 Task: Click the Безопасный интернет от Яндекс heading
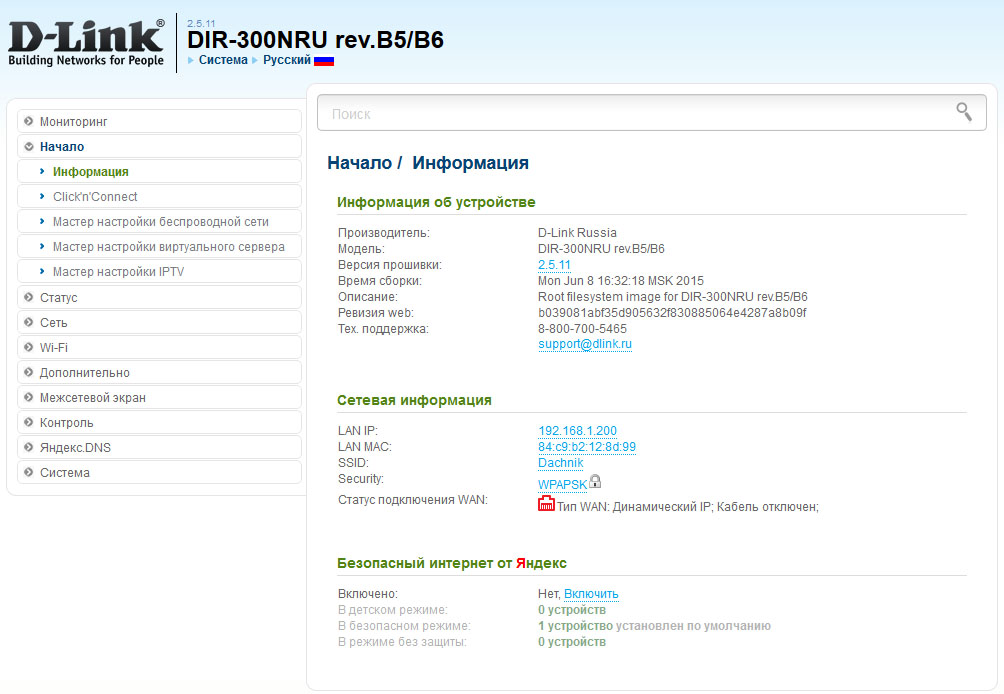click(x=451, y=563)
